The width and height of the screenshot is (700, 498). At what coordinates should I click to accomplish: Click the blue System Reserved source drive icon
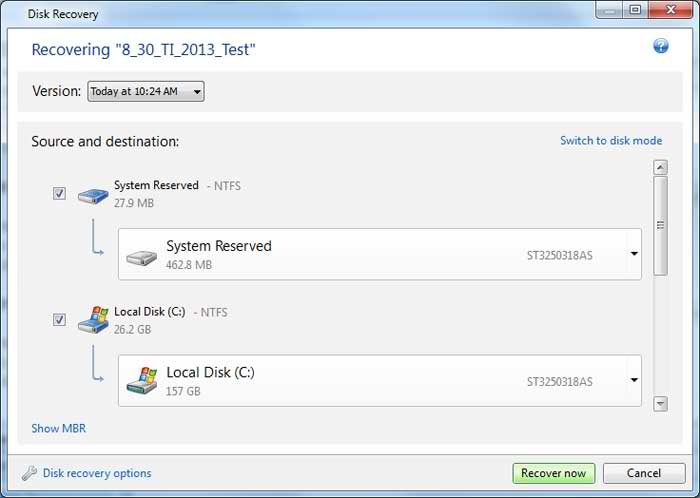pos(93,195)
